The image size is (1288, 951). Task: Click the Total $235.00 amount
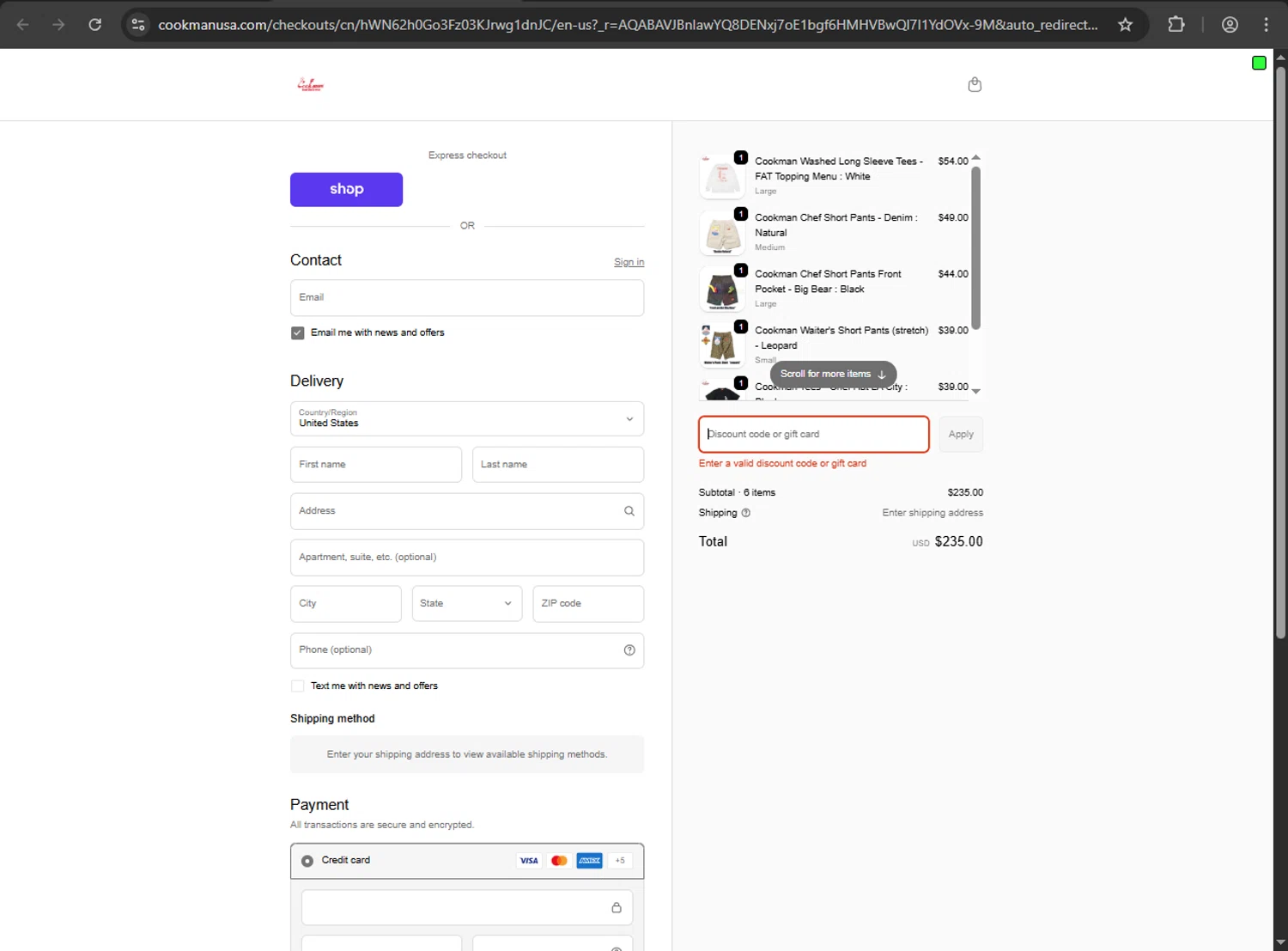coord(958,542)
